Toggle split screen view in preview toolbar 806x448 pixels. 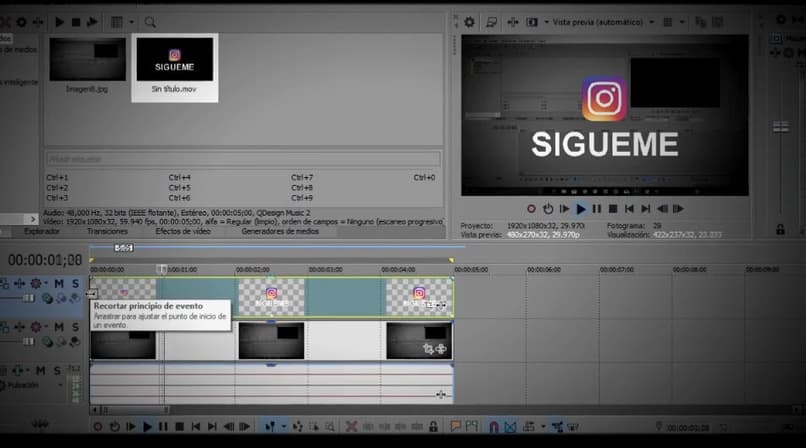532,22
